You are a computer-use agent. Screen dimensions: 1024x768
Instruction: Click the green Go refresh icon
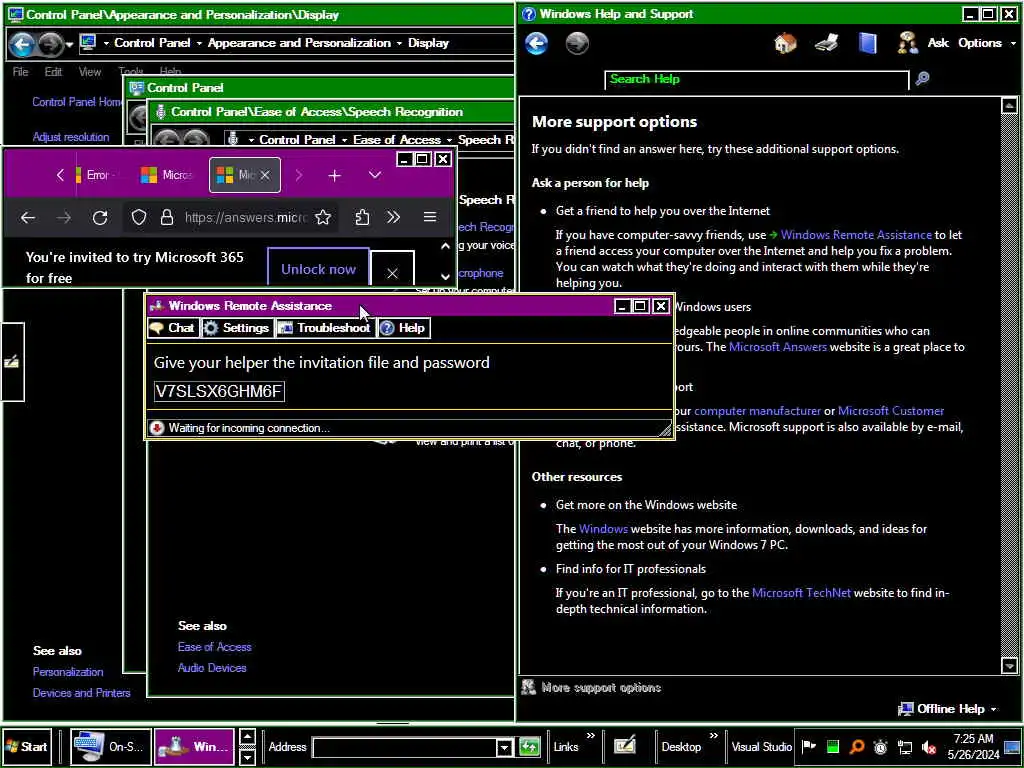click(x=530, y=747)
